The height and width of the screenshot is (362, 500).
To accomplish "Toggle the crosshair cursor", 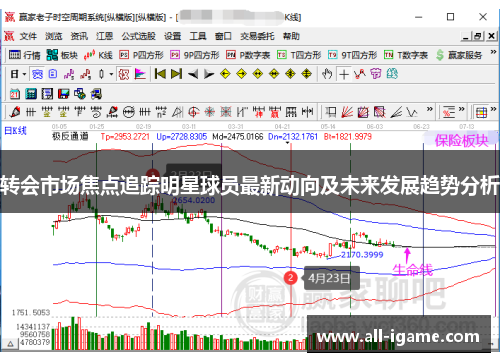I will coord(344,74).
